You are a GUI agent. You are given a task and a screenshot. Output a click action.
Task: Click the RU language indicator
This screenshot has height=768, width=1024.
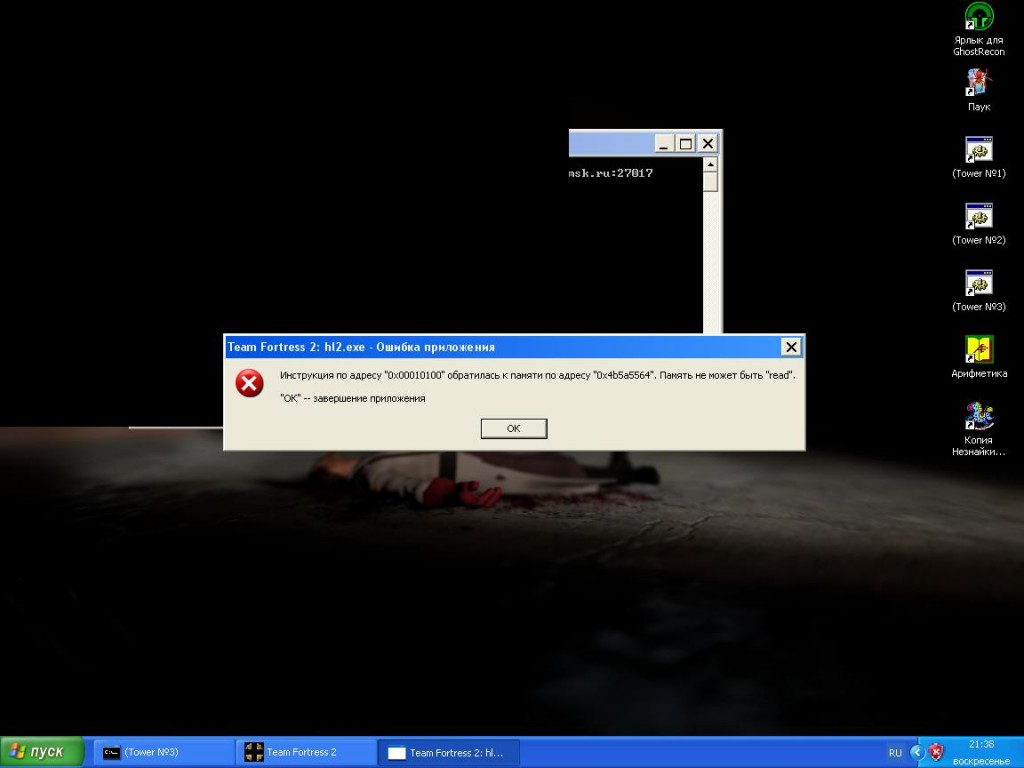click(x=895, y=752)
